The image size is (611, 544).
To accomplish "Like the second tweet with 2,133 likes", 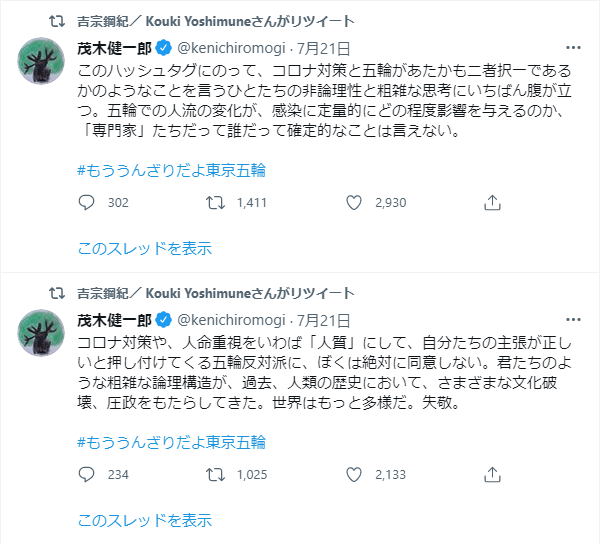I will coord(353,475).
